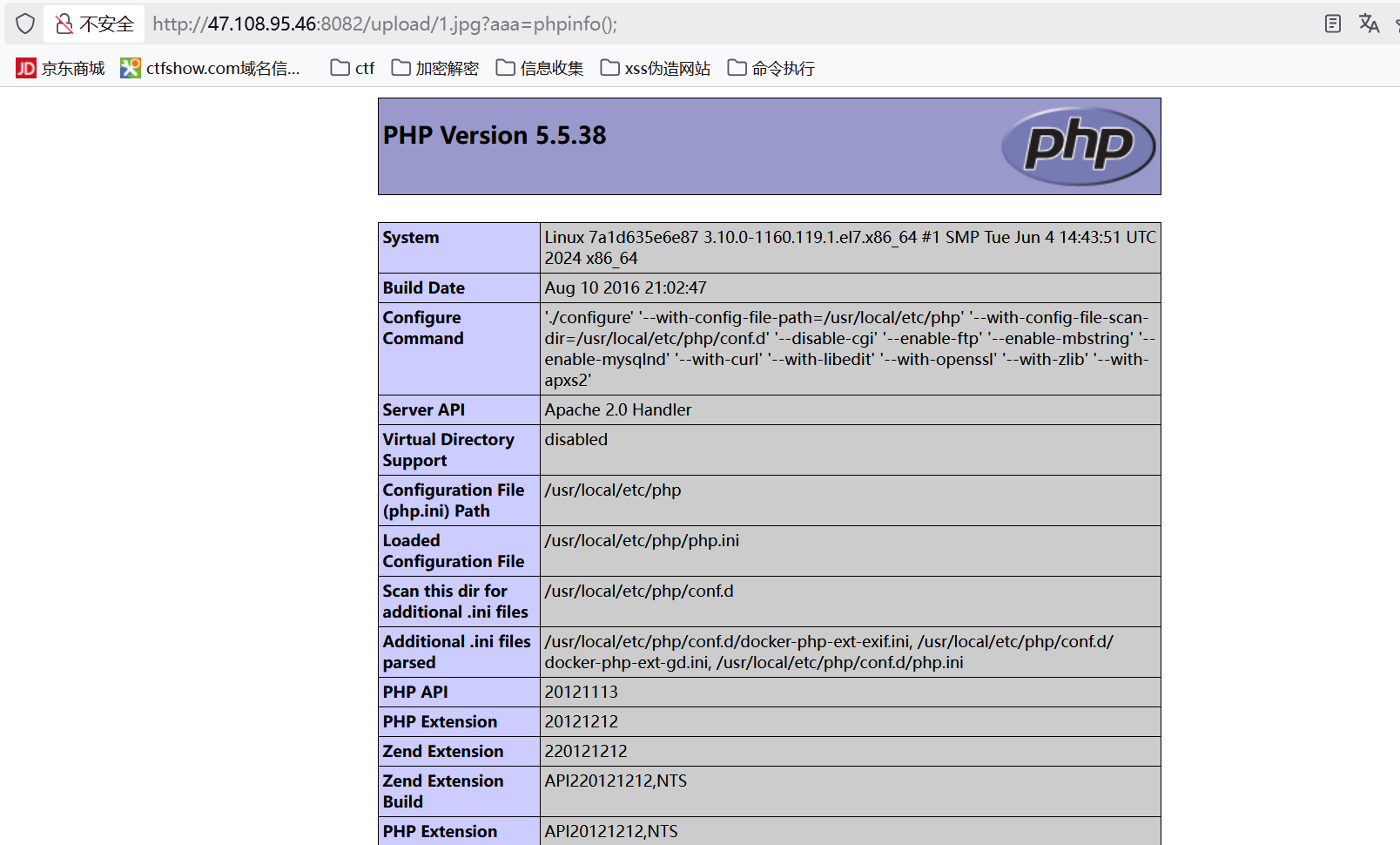This screenshot has height=845, width=1400.
Task: Toggle reader view icon in address bar
Action: coord(1332,24)
